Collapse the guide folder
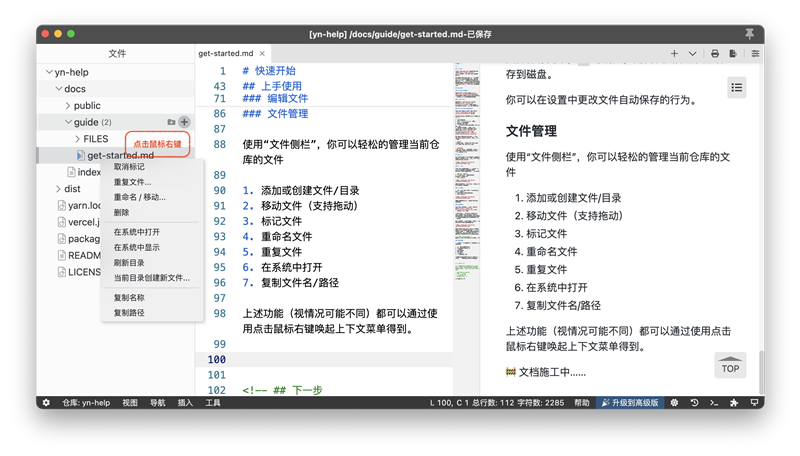This screenshot has width=800, height=456. coord(68,122)
